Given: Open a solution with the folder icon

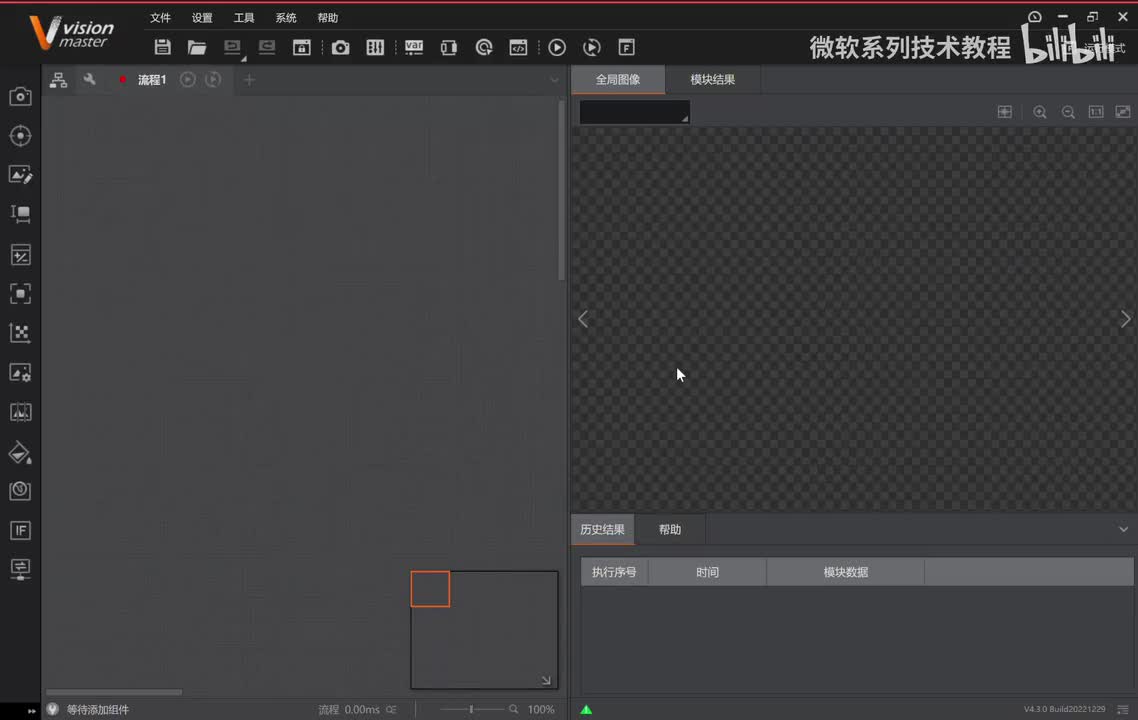Looking at the screenshot, I should click(x=197, y=47).
